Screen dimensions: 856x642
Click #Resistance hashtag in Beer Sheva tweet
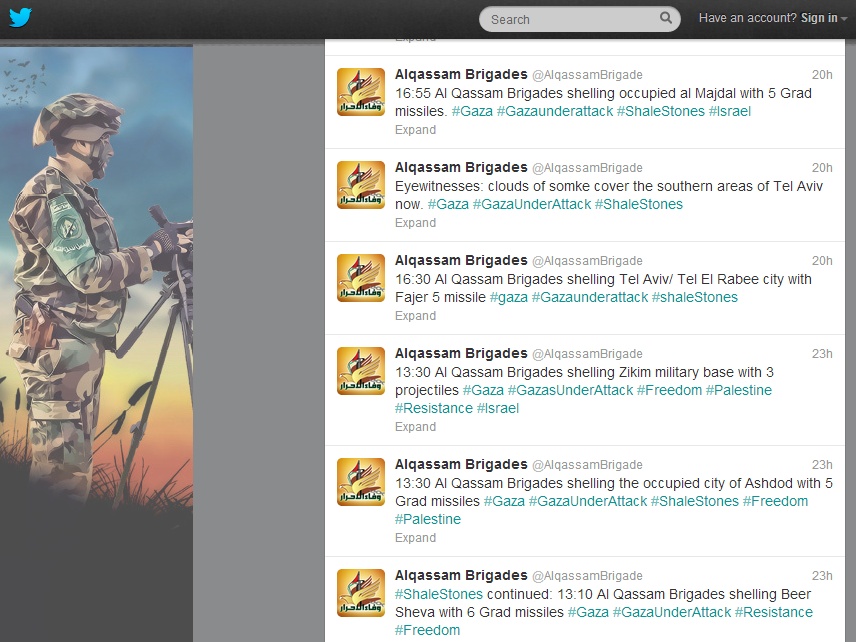[774, 613]
